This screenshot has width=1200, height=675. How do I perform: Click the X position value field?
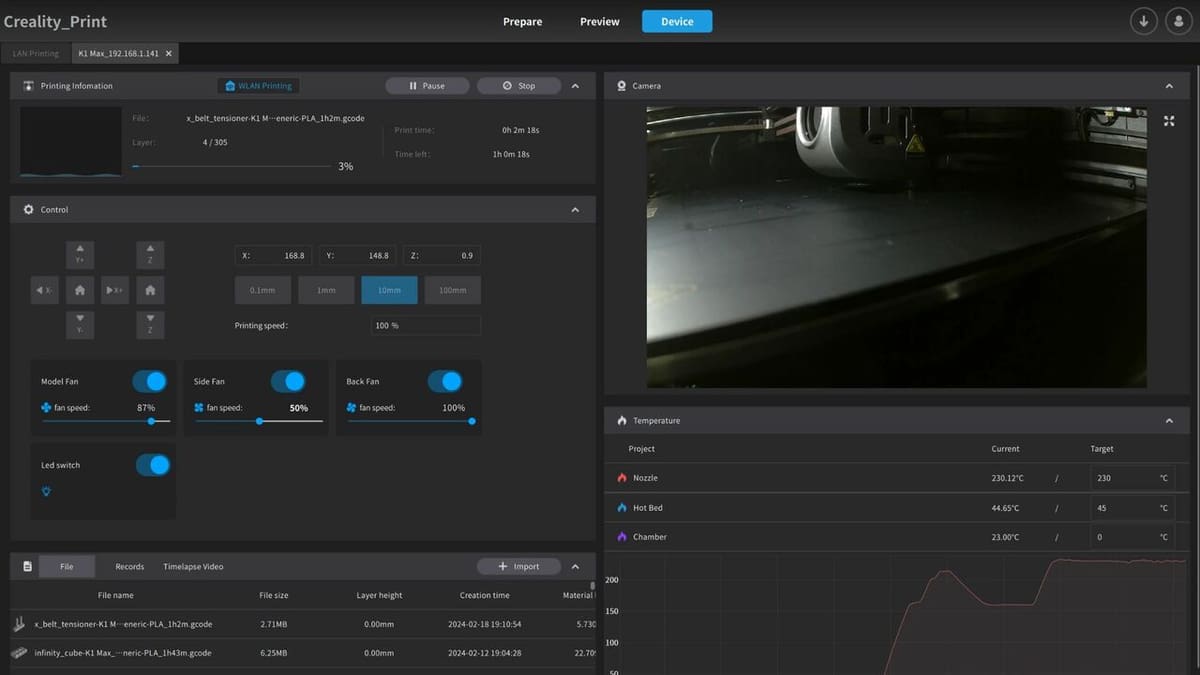point(273,256)
